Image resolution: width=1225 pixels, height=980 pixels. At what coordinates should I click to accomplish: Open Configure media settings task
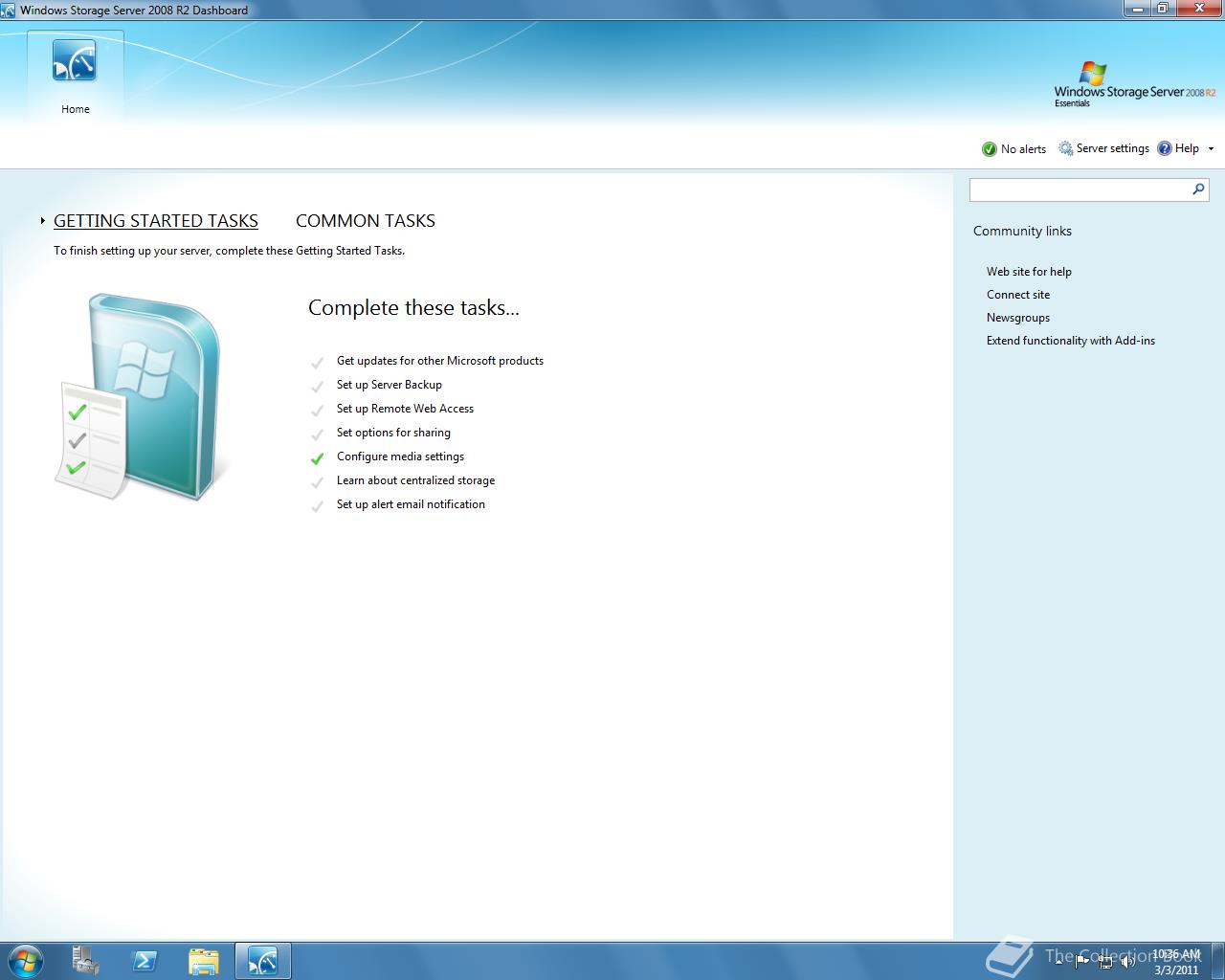click(400, 457)
